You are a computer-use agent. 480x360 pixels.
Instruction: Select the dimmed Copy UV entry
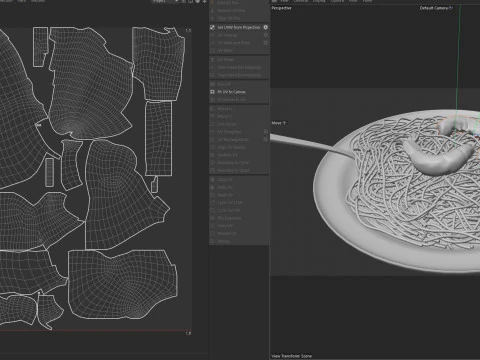225,179
